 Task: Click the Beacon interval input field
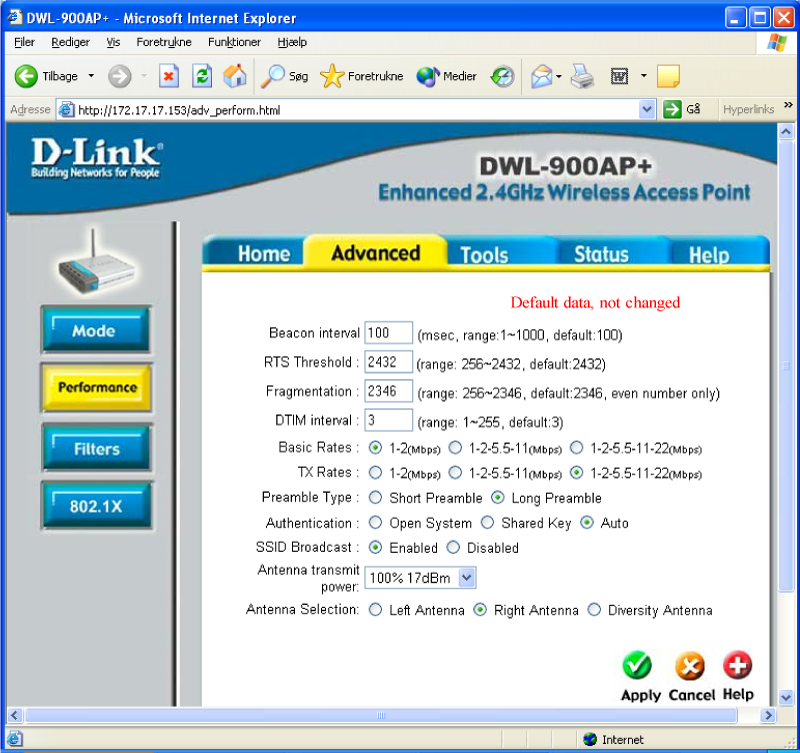388,333
